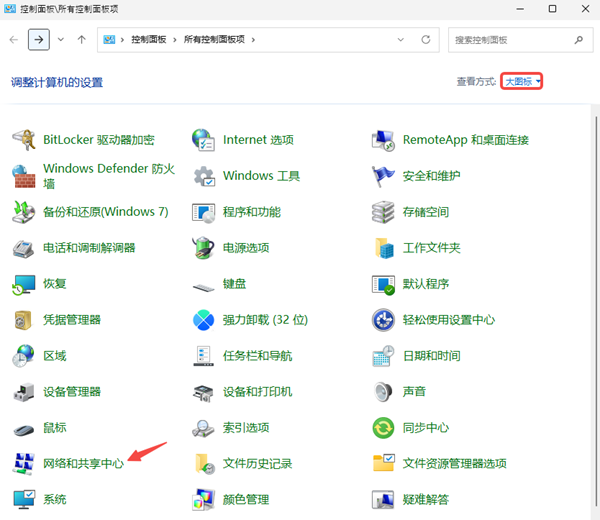
Task: Click the 文件历史记录 folder icon
Action: (x=203, y=464)
